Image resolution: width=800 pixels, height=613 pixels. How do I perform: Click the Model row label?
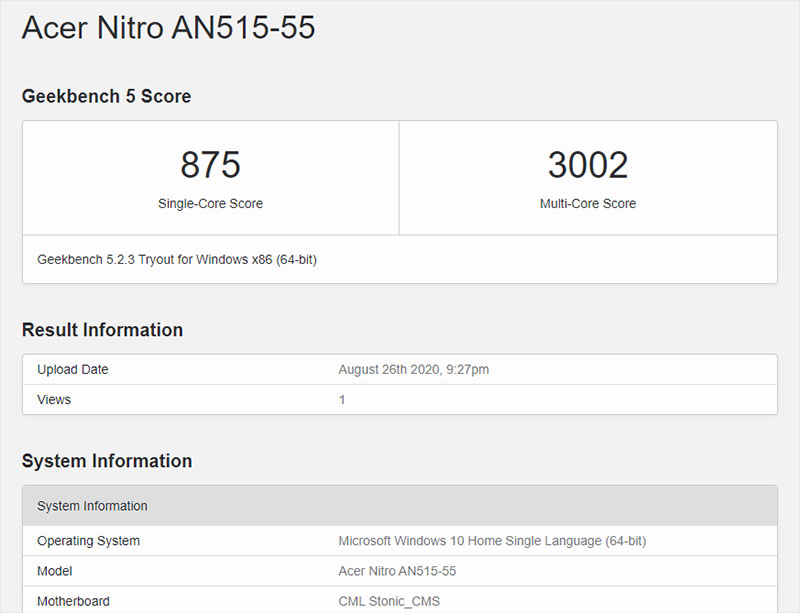[55, 571]
